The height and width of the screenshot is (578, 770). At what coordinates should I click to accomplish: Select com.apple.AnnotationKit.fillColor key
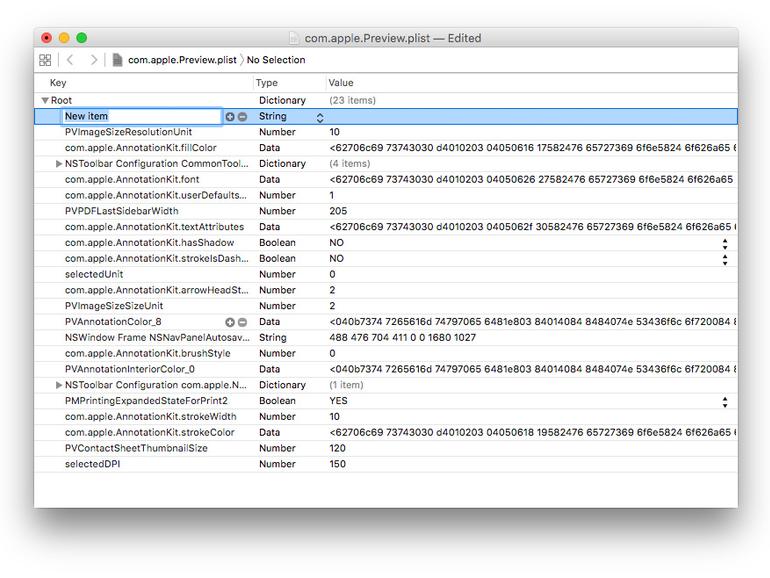point(140,148)
